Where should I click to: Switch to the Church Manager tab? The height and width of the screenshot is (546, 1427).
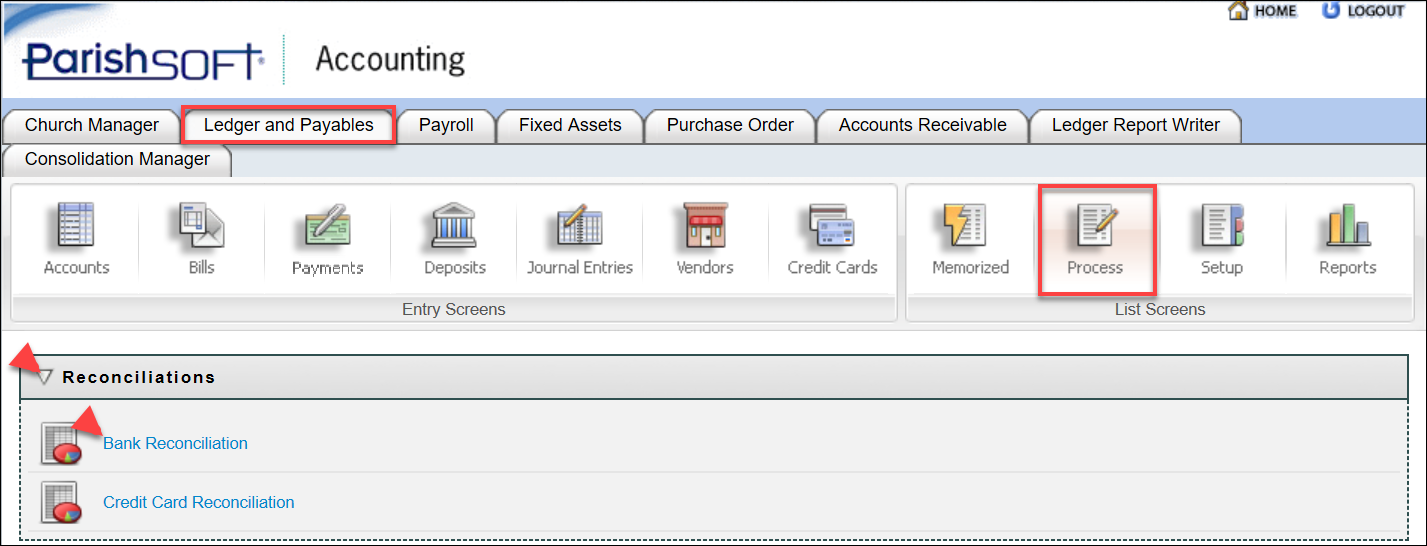[x=92, y=126]
